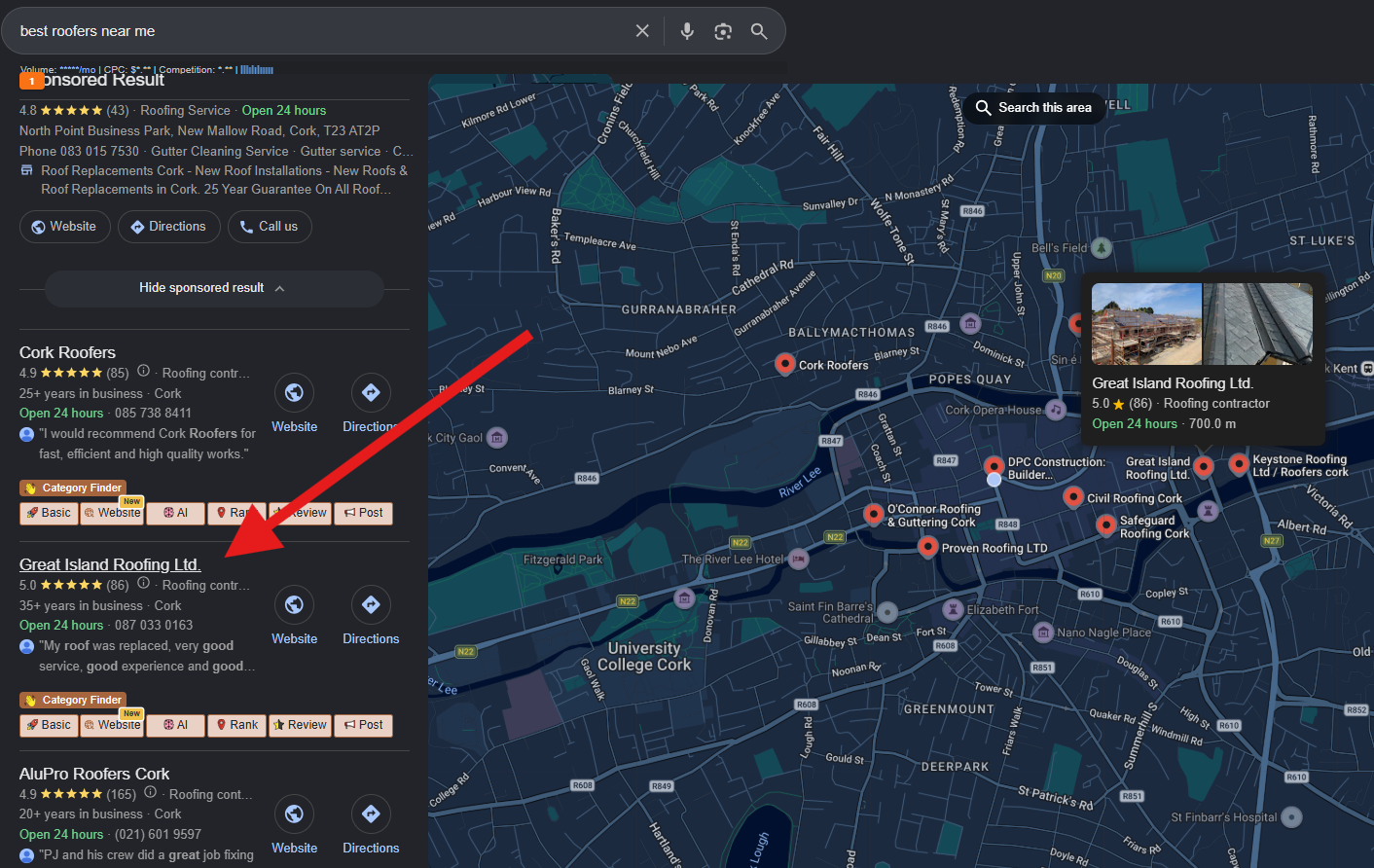Select the O'Connor Roofing & Guttering map pin
1374x868 pixels.
[x=874, y=514]
